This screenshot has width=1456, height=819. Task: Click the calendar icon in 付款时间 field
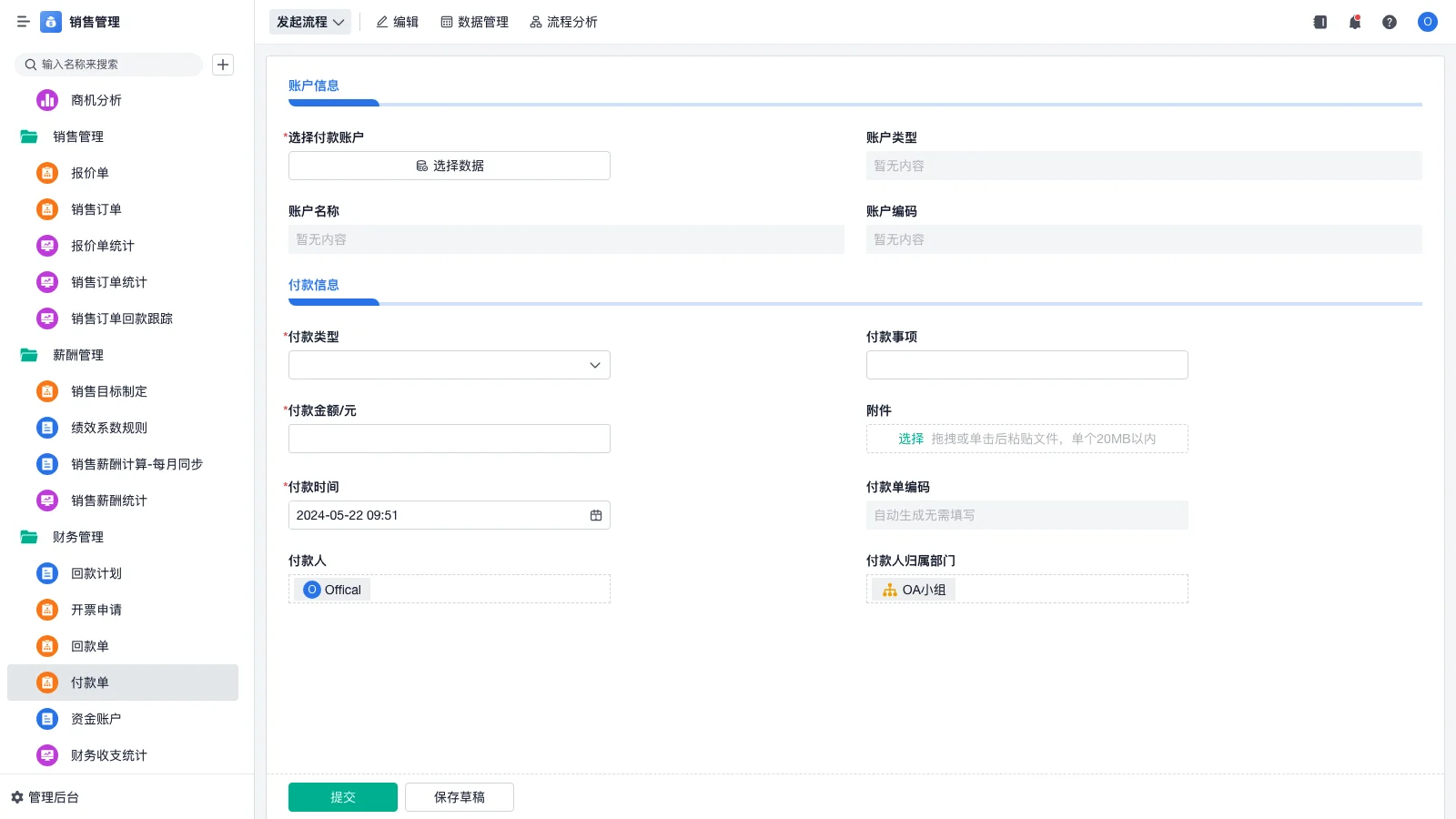[596, 515]
